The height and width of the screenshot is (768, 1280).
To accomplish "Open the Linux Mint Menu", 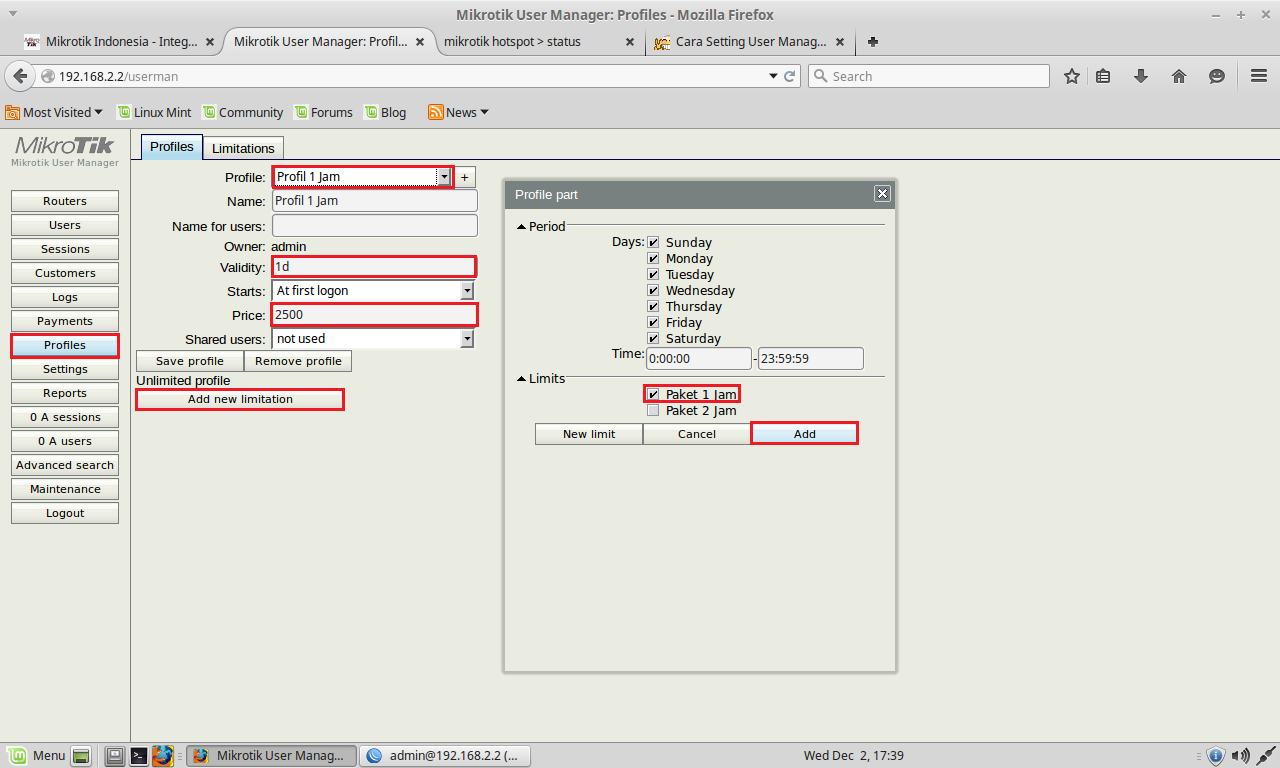I will [37, 756].
